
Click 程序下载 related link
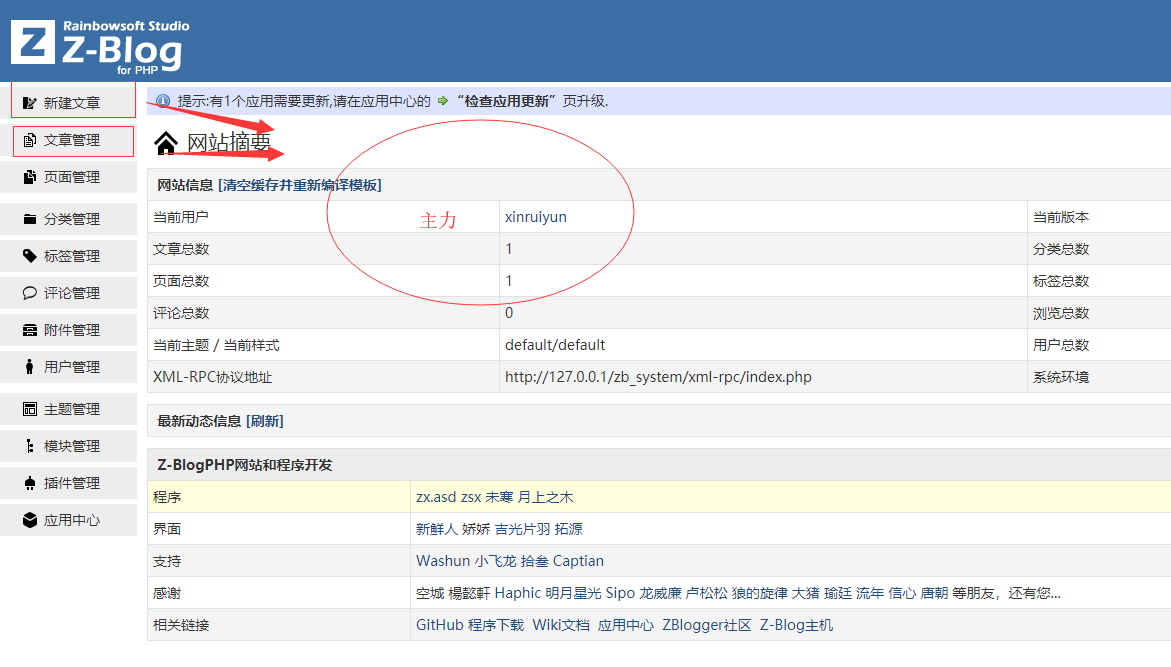tap(496, 625)
